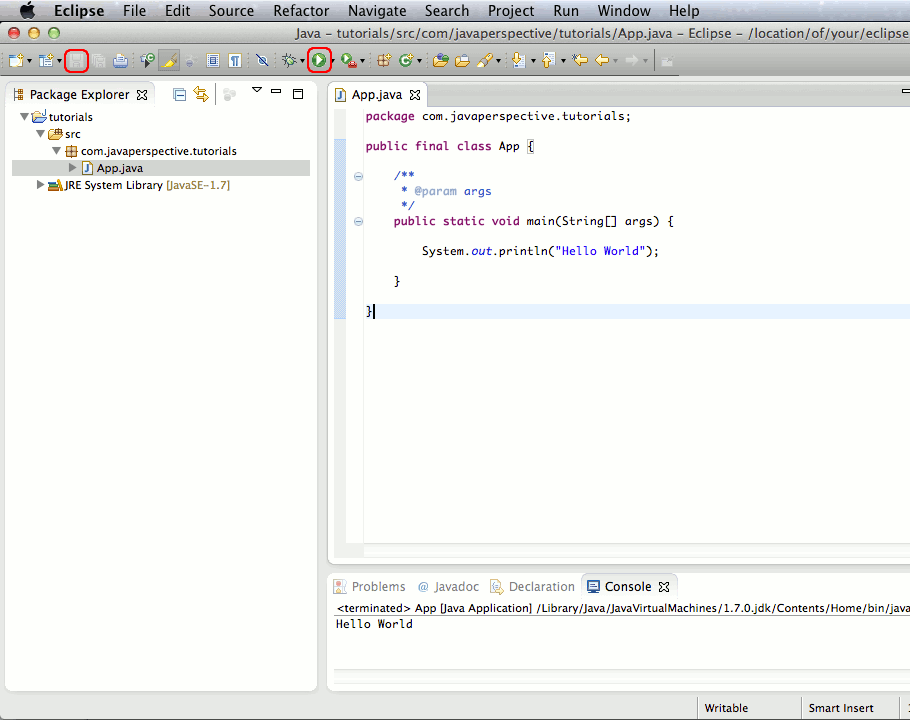This screenshot has height=720, width=910.
Task: Fold the main method in the editor
Action: 358,221
